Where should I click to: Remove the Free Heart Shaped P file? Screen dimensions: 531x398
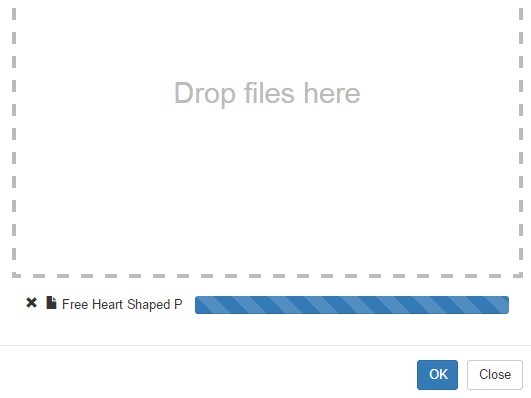point(31,302)
